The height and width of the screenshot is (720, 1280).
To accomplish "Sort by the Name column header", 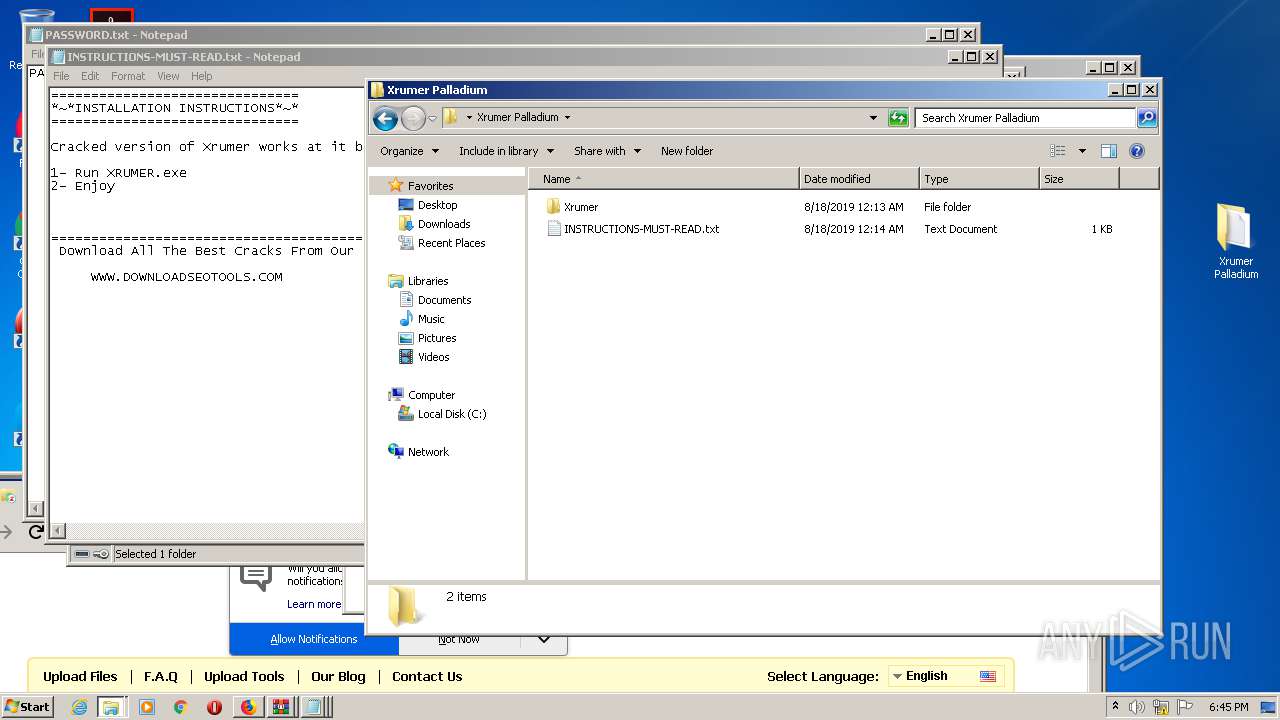I will coord(664,179).
